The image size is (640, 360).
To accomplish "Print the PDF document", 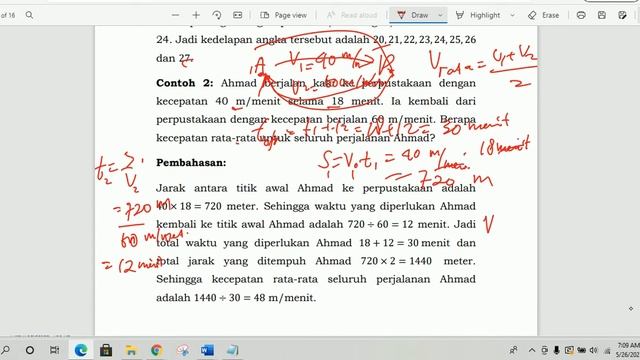I will 581,15.
